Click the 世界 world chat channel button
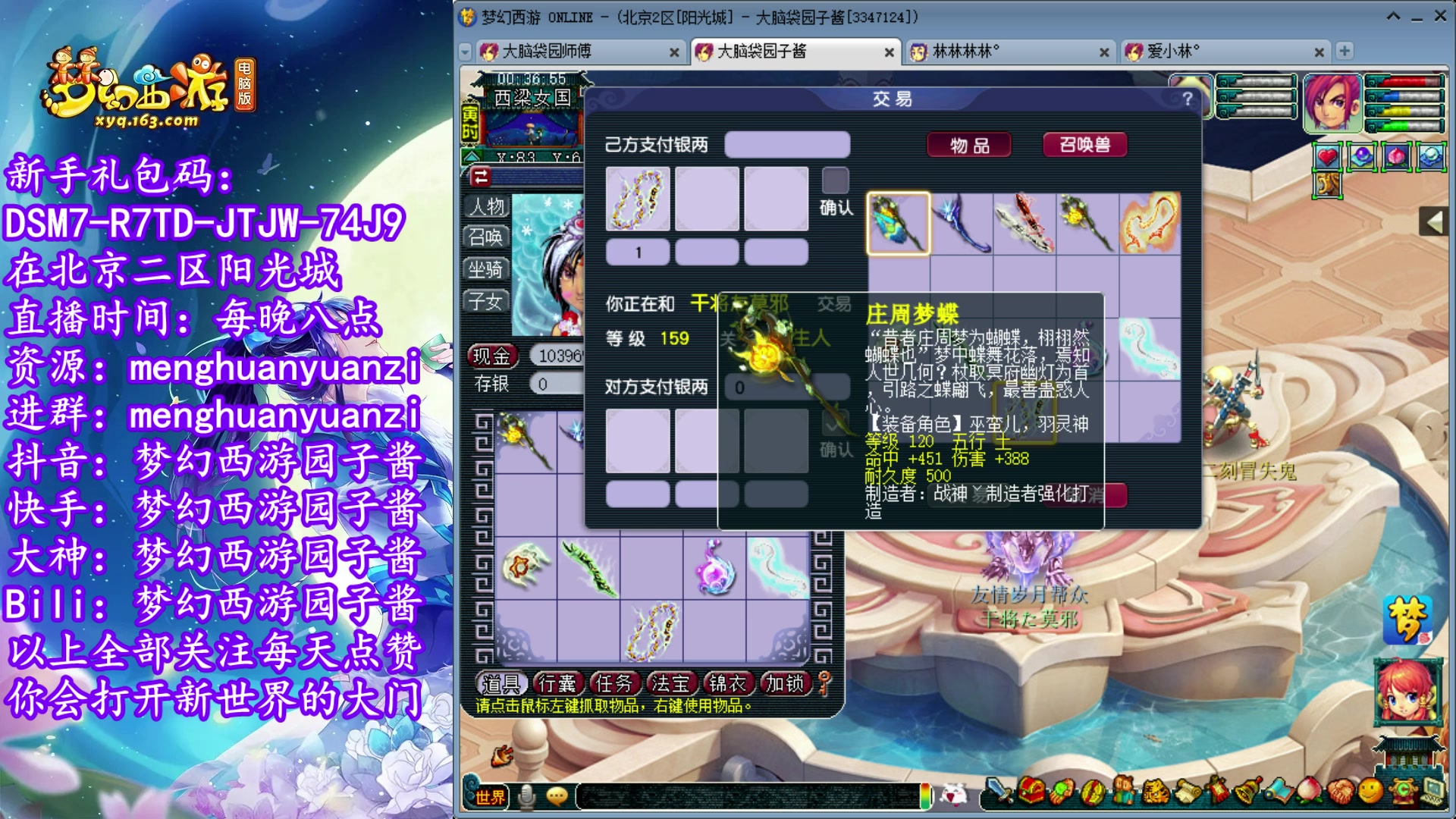The width and height of the screenshot is (1456, 819). [x=490, y=796]
